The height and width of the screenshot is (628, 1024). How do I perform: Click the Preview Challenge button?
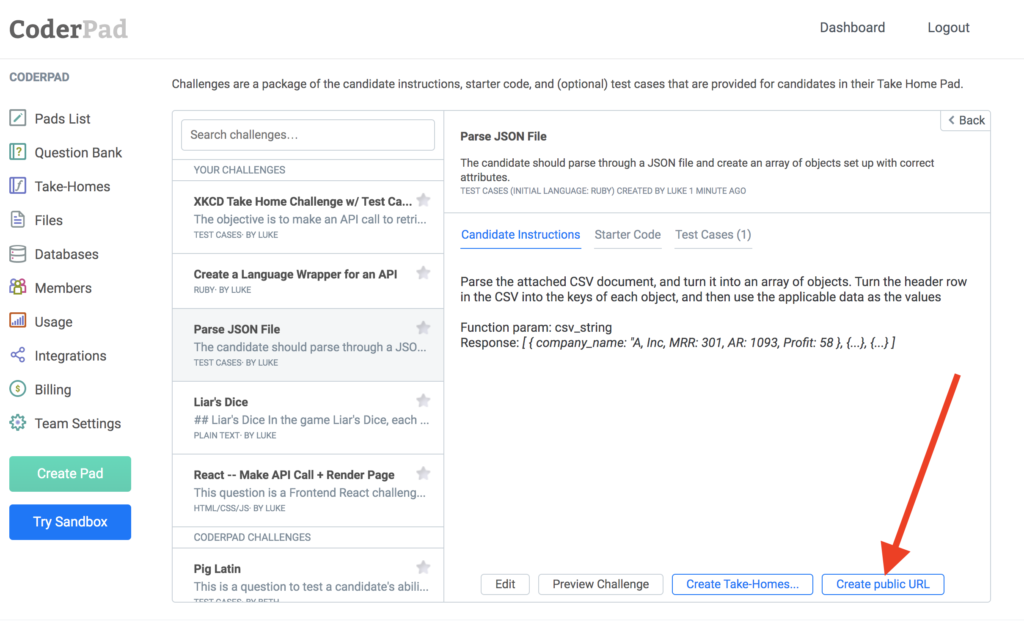(x=601, y=584)
